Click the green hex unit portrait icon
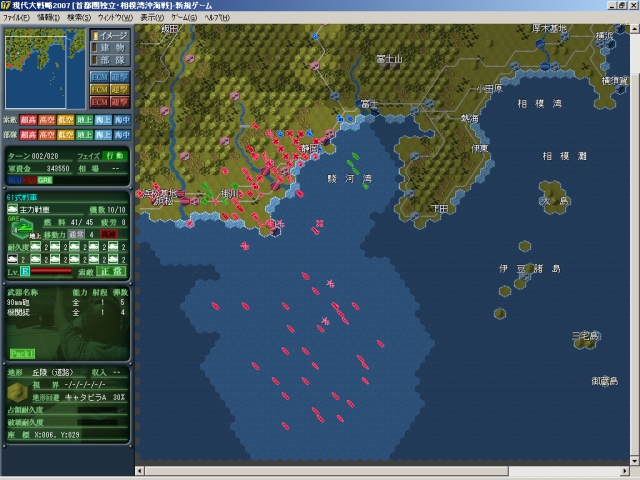 click(22, 228)
